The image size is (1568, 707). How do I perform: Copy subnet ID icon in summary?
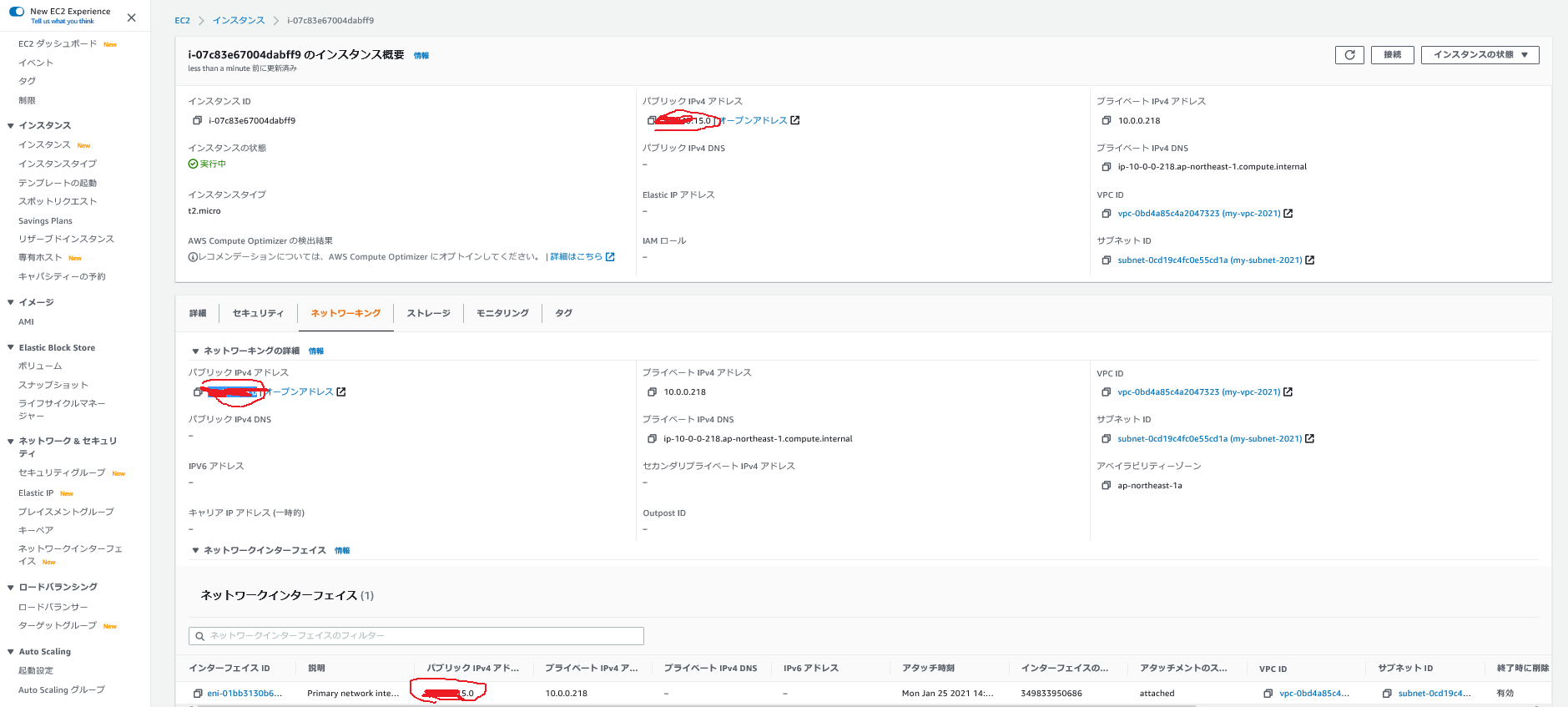(1107, 260)
